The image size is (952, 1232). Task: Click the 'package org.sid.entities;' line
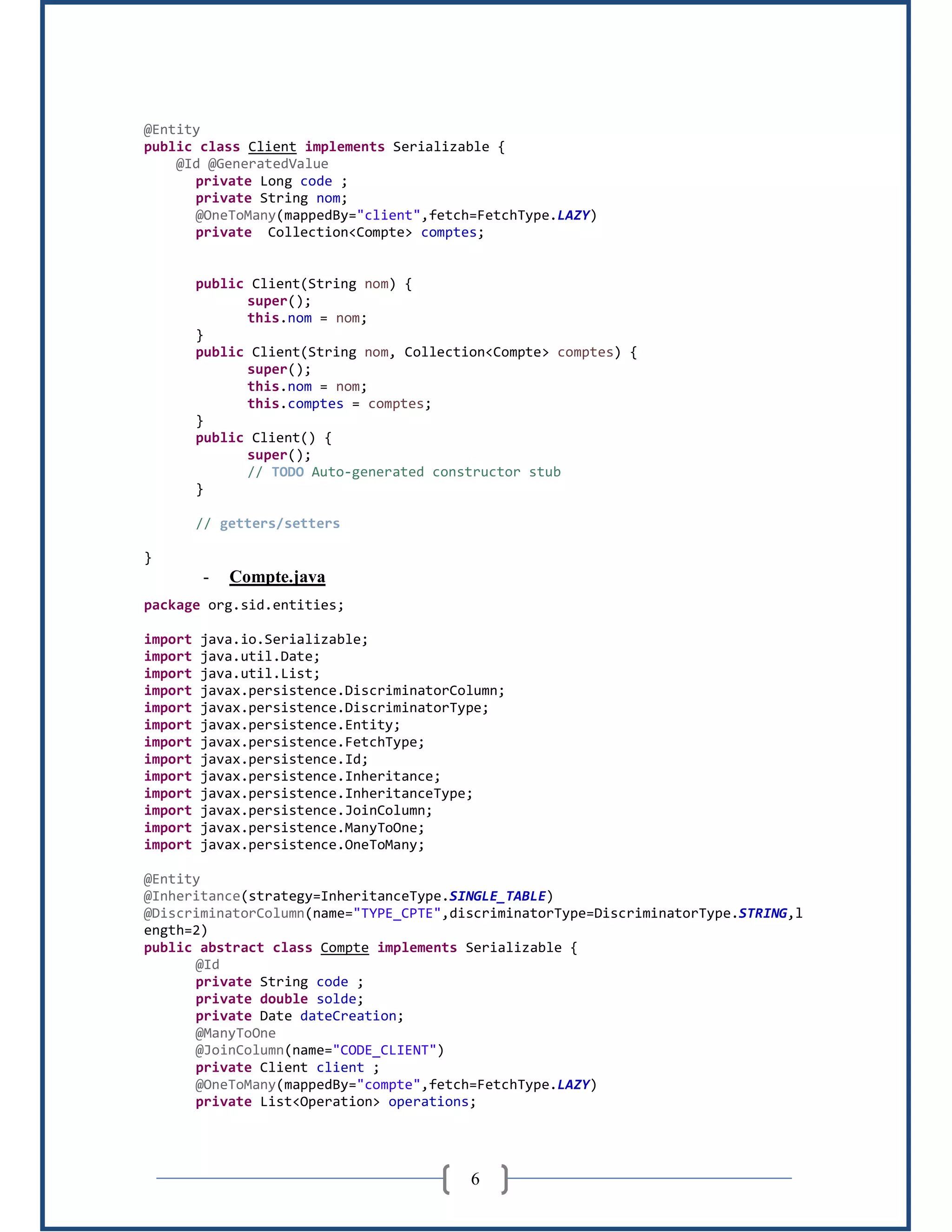coord(244,605)
